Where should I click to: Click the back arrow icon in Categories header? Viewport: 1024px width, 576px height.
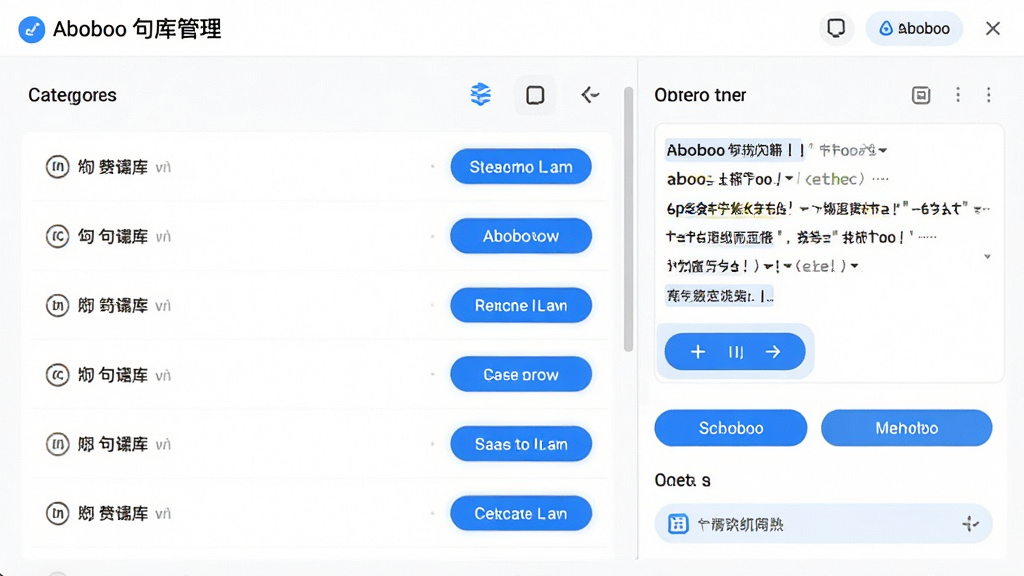pyautogui.click(x=590, y=95)
